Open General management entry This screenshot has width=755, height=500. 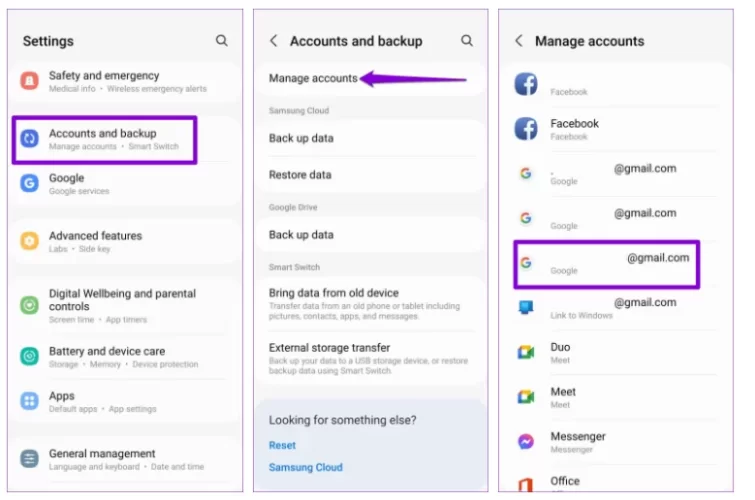[x=102, y=459]
